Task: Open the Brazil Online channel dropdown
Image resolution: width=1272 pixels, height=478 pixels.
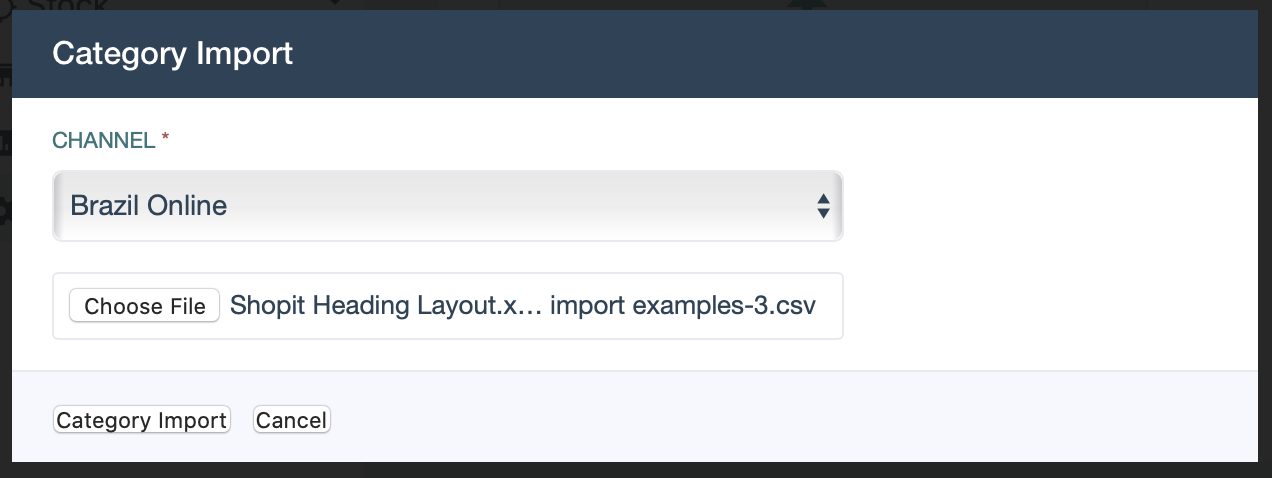Action: [447, 206]
